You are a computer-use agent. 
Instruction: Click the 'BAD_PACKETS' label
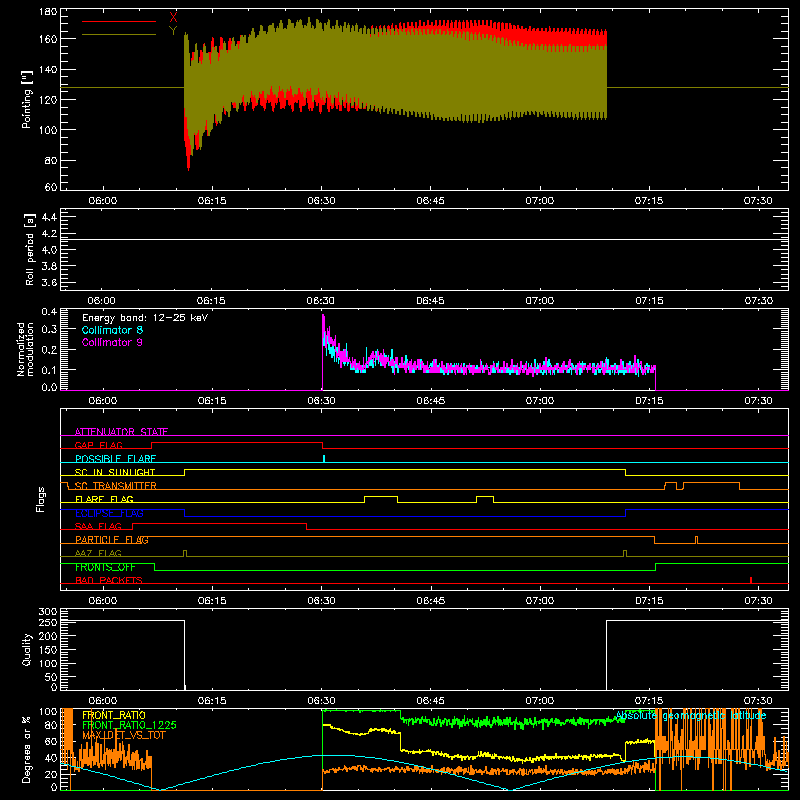(109, 580)
